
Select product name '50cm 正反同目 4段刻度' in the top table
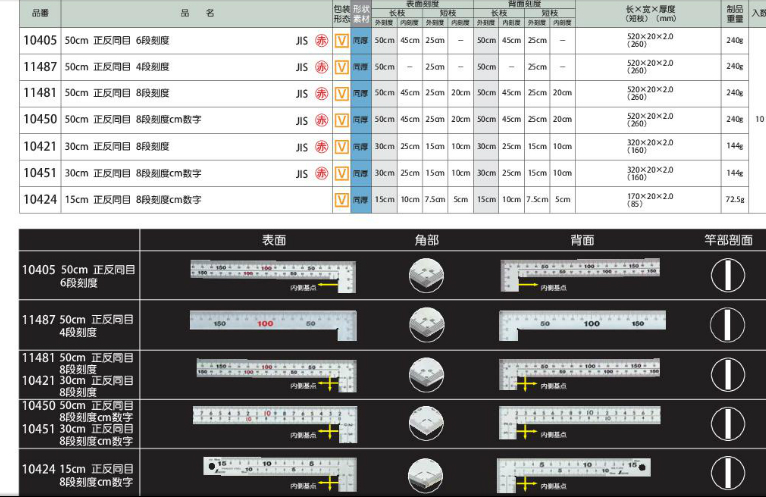[117, 67]
